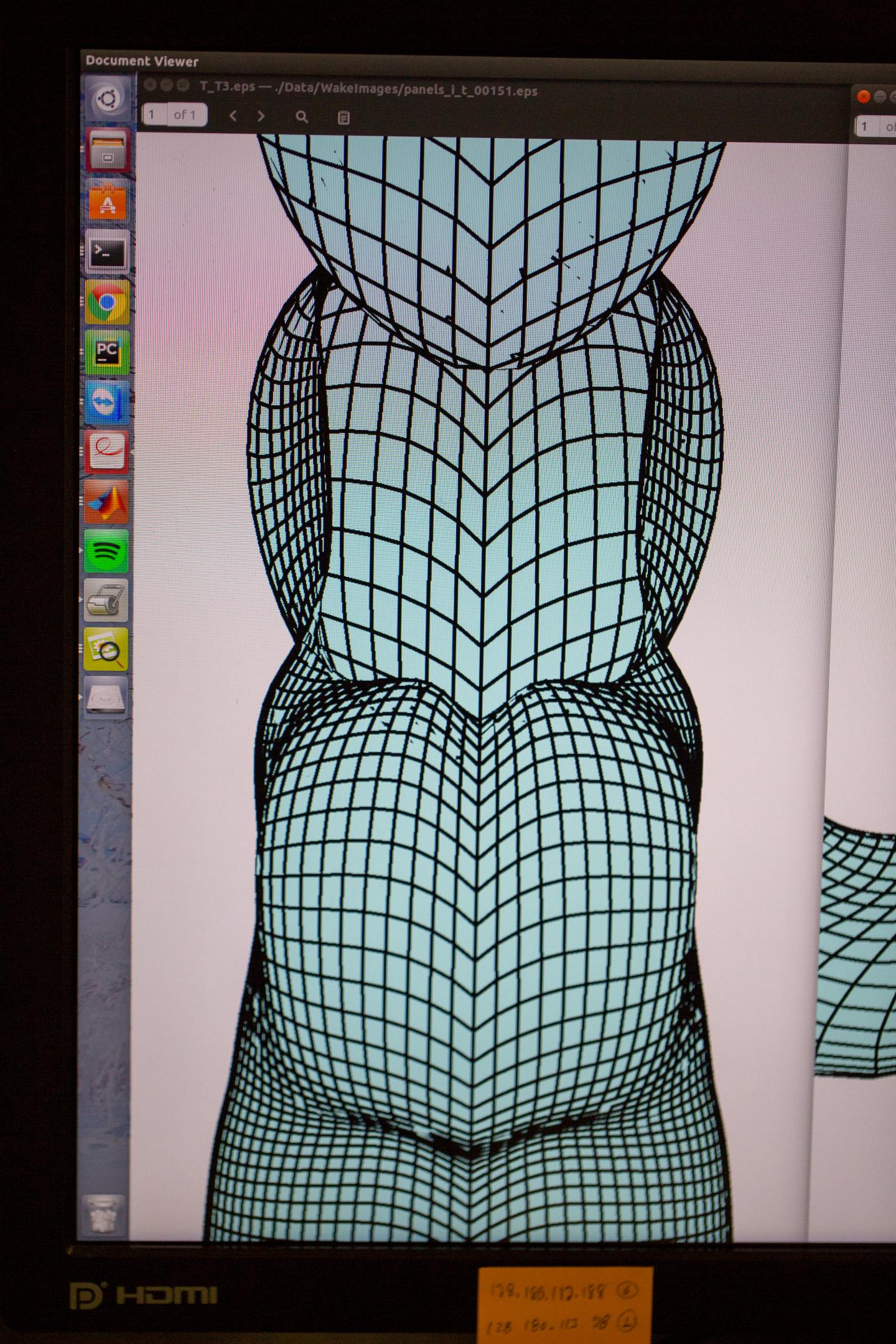Go to the next page arrow
The image size is (896, 1344).
[261, 116]
